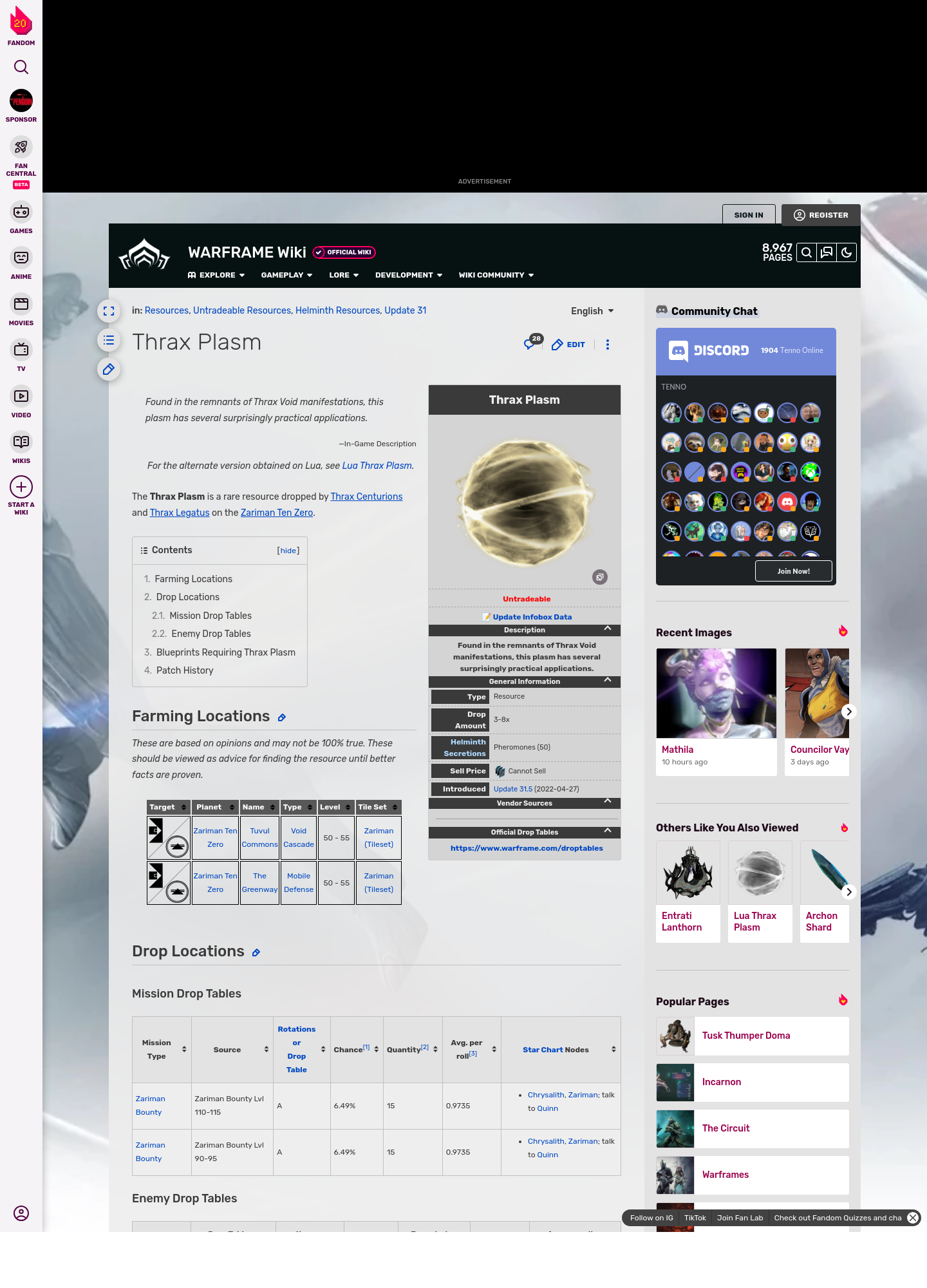Image resolution: width=927 pixels, height=1288 pixels.
Task: Collapse the Official Drop Tables section
Action: [608, 831]
